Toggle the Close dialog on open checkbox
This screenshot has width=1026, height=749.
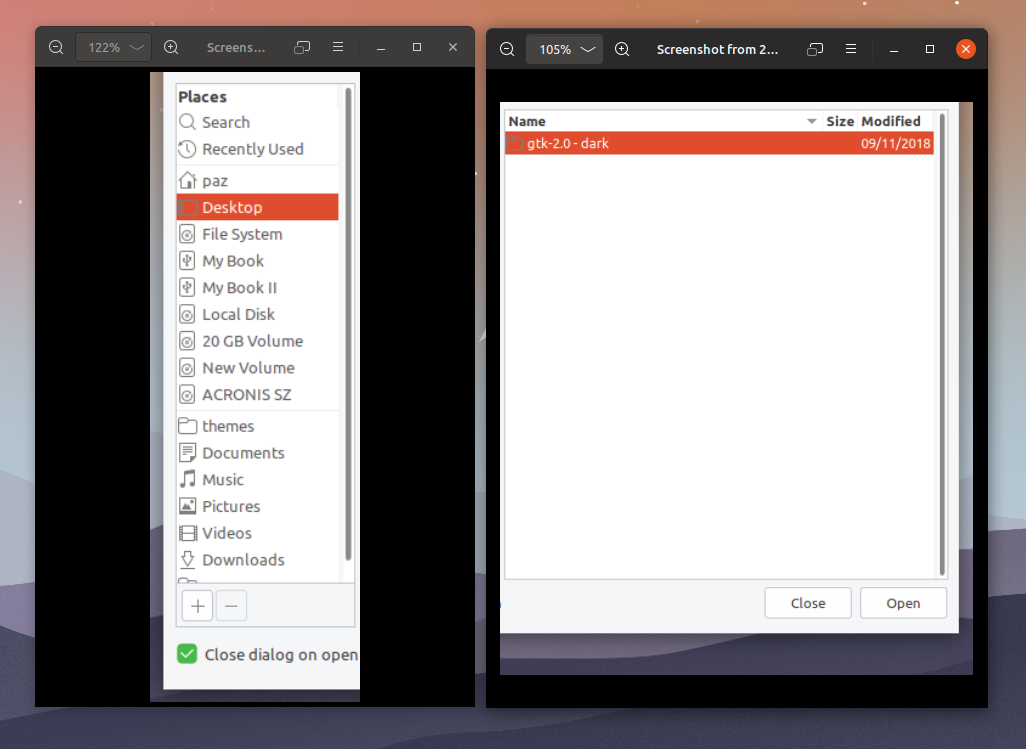(x=186, y=654)
